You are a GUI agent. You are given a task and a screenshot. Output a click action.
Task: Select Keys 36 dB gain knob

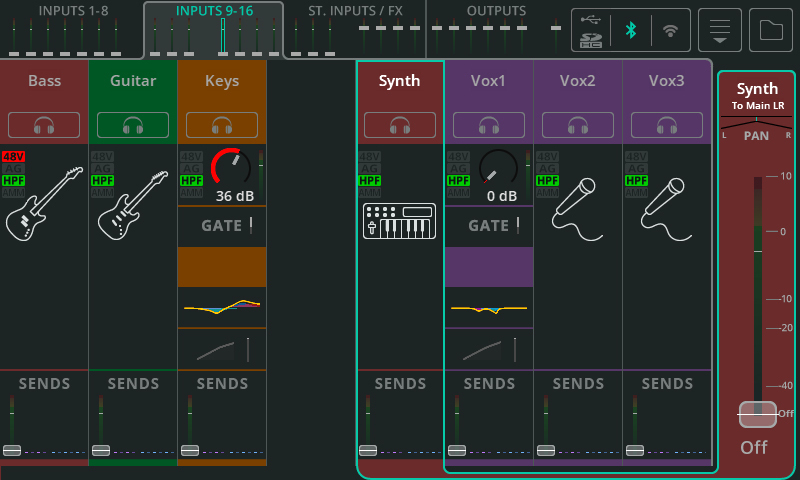click(231, 167)
